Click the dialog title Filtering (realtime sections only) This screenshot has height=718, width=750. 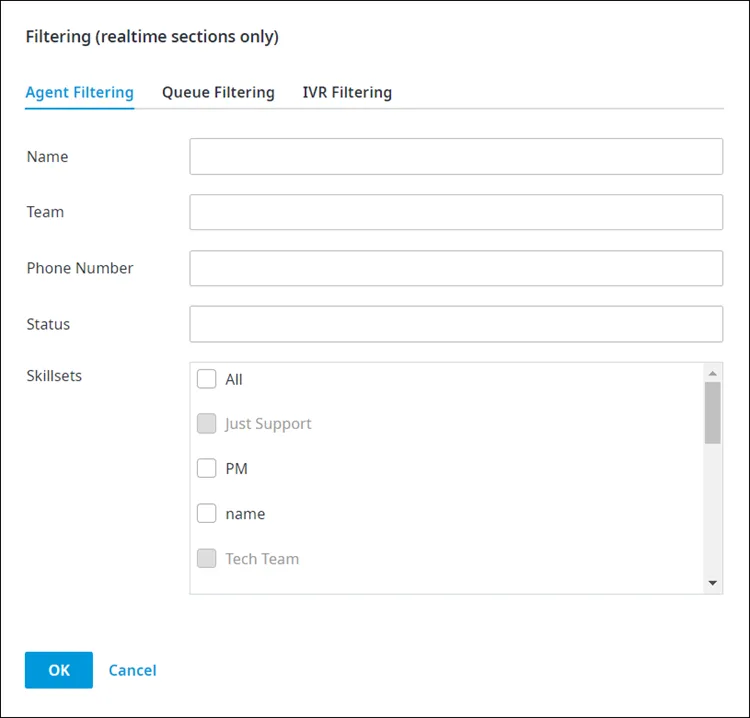tap(152, 37)
